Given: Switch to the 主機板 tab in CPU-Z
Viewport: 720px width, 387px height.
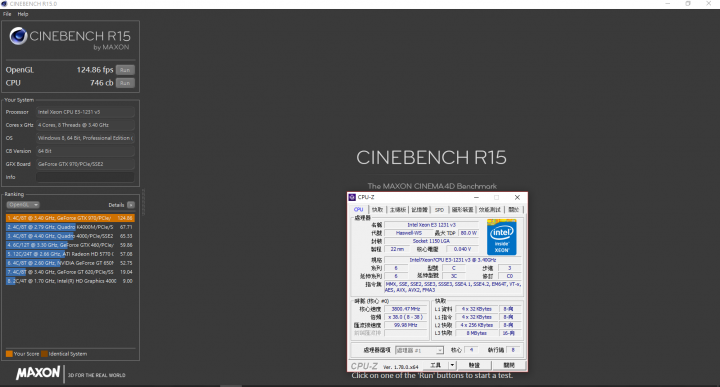Looking at the screenshot, I should [398, 209].
